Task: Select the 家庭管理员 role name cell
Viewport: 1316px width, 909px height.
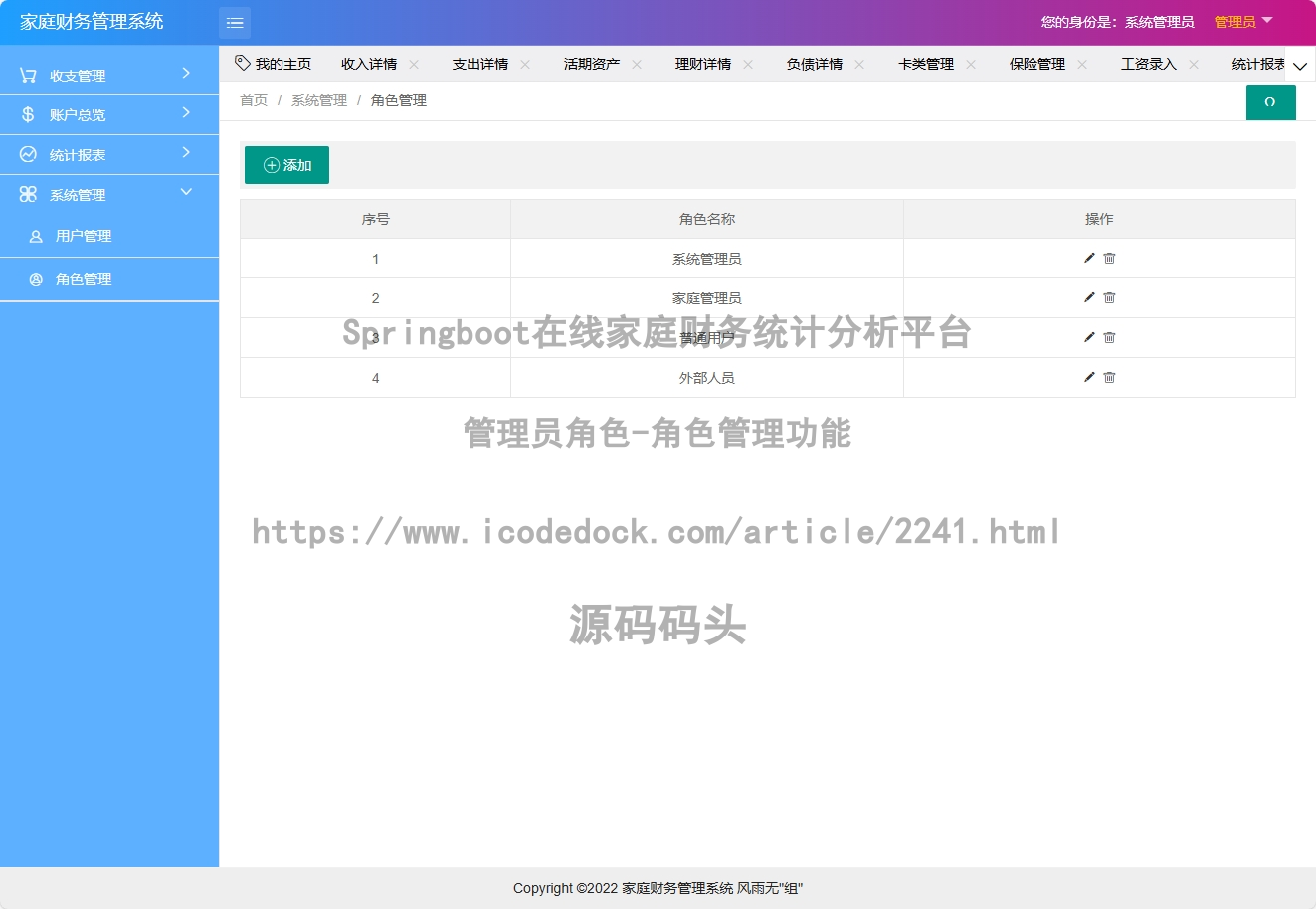Action: tap(707, 298)
